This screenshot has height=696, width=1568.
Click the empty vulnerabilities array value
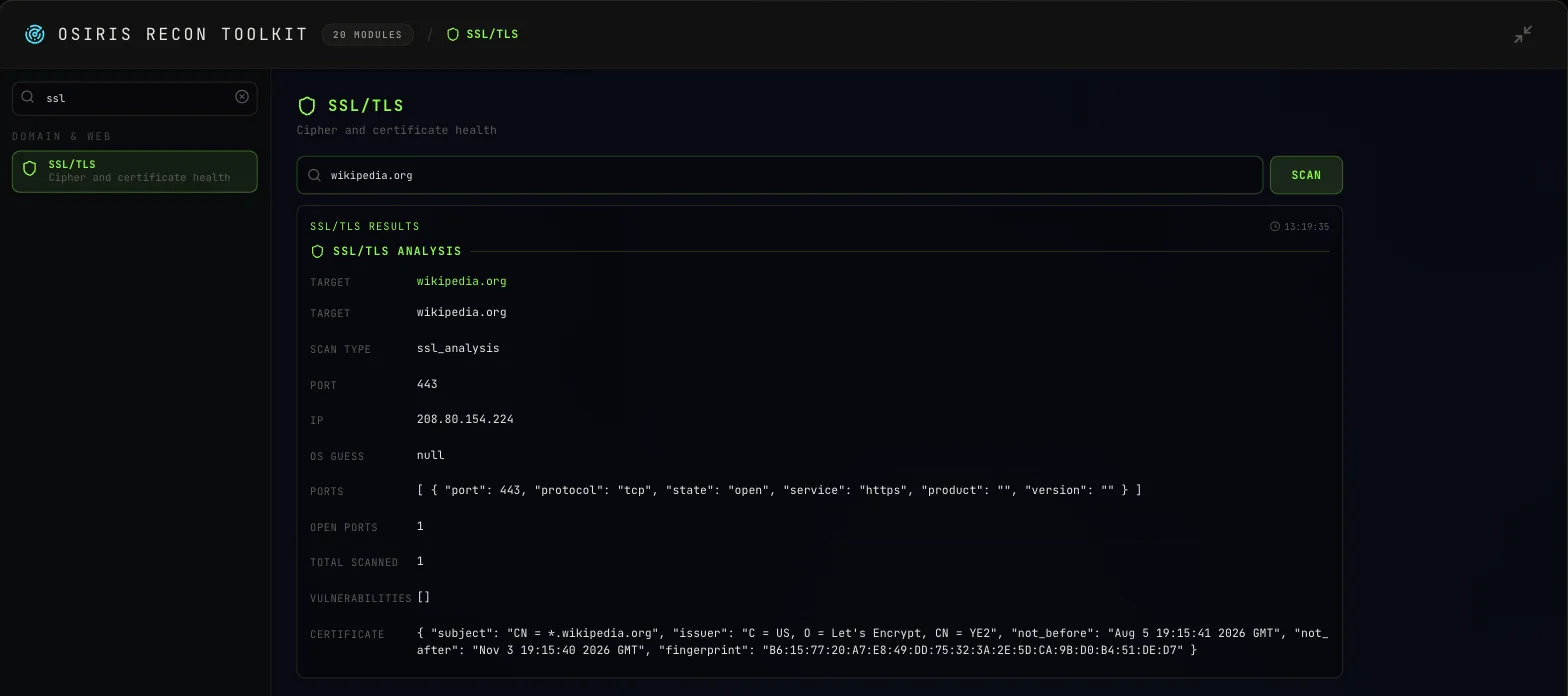(424, 597)
